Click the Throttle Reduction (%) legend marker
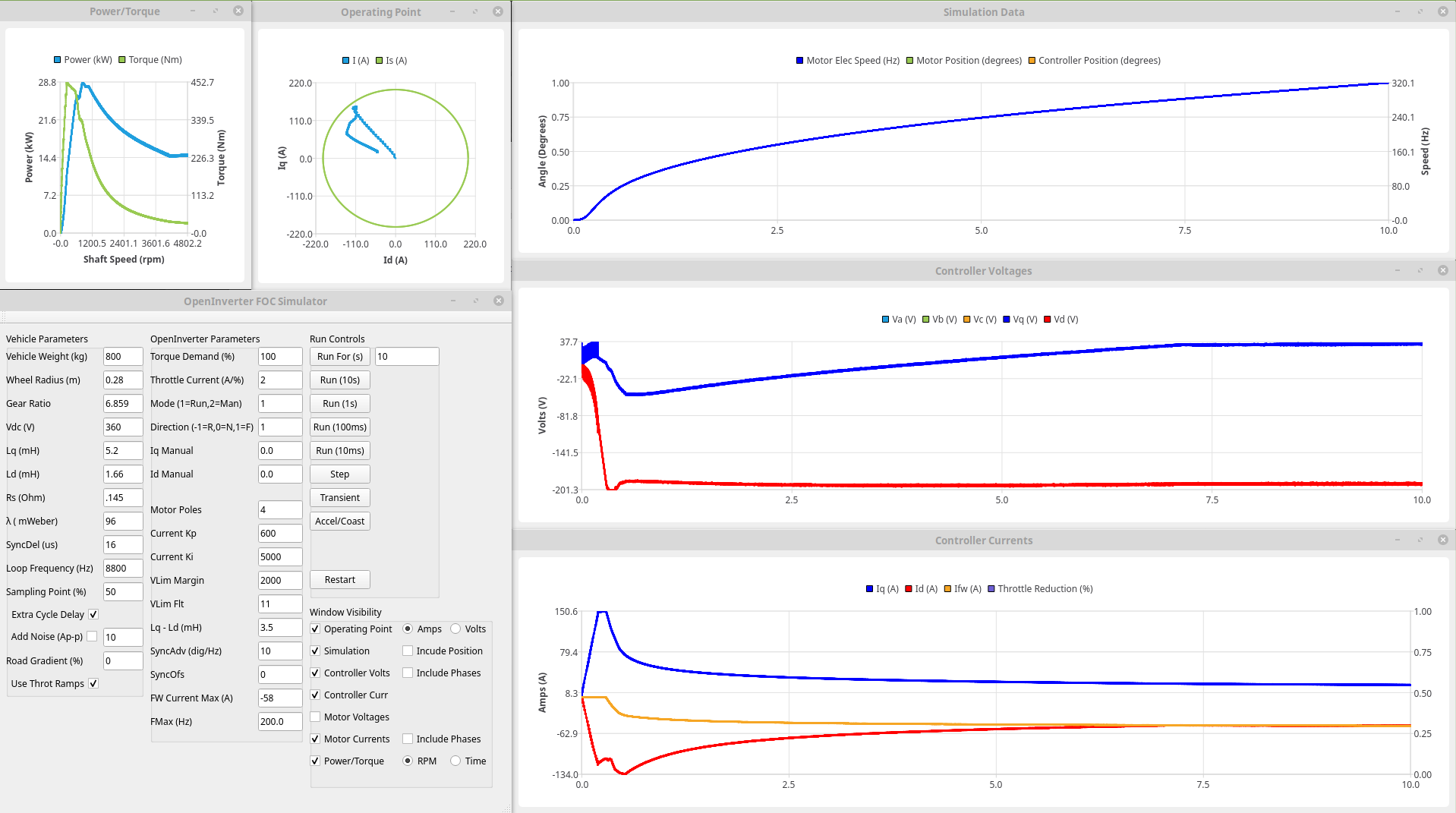The image size is (1456, 813). (991, 589)
